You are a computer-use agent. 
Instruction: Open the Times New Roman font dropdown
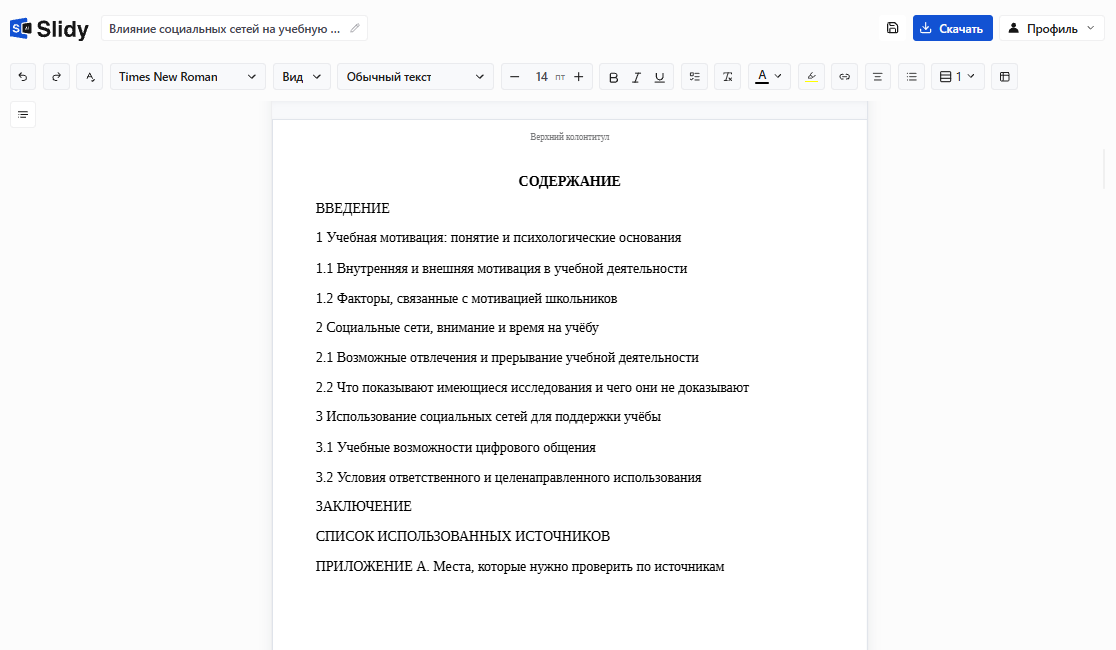click(x=187, y=77)
